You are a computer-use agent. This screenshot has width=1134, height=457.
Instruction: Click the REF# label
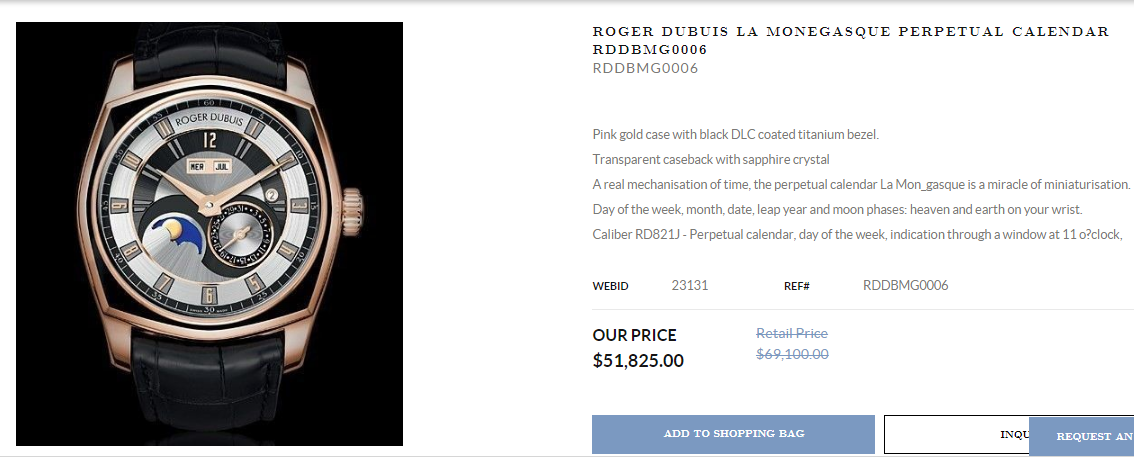[x=796, y=286]
